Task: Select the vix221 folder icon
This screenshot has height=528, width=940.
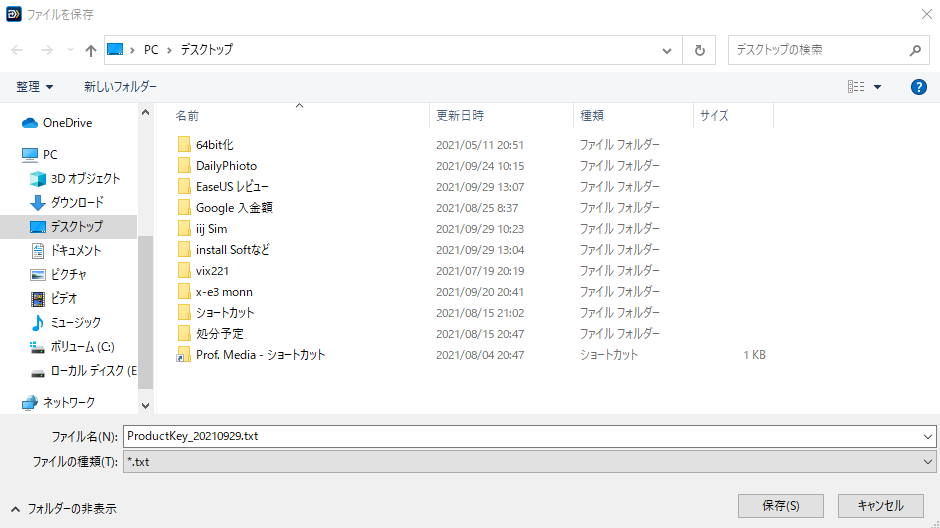Action: (184, 270)
